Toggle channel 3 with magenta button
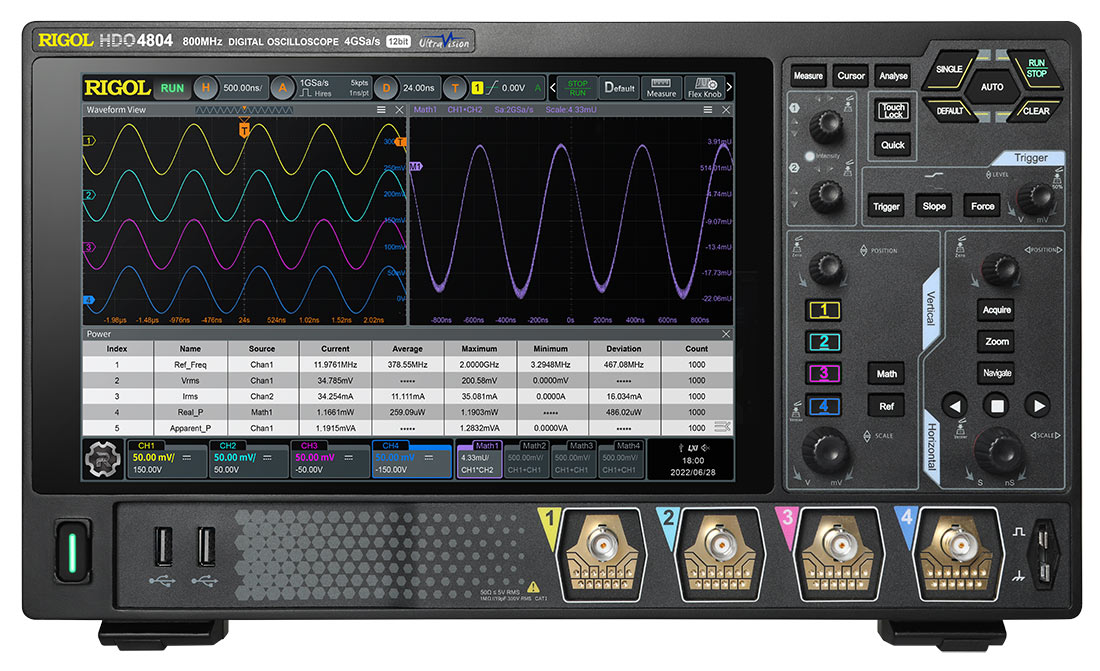 click(823, 374)
